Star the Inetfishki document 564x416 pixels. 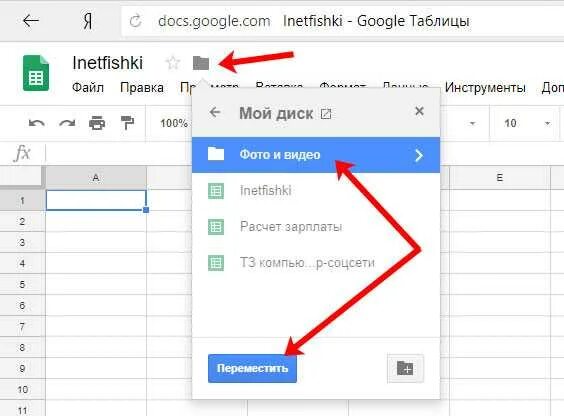click(x=173, y=63)
